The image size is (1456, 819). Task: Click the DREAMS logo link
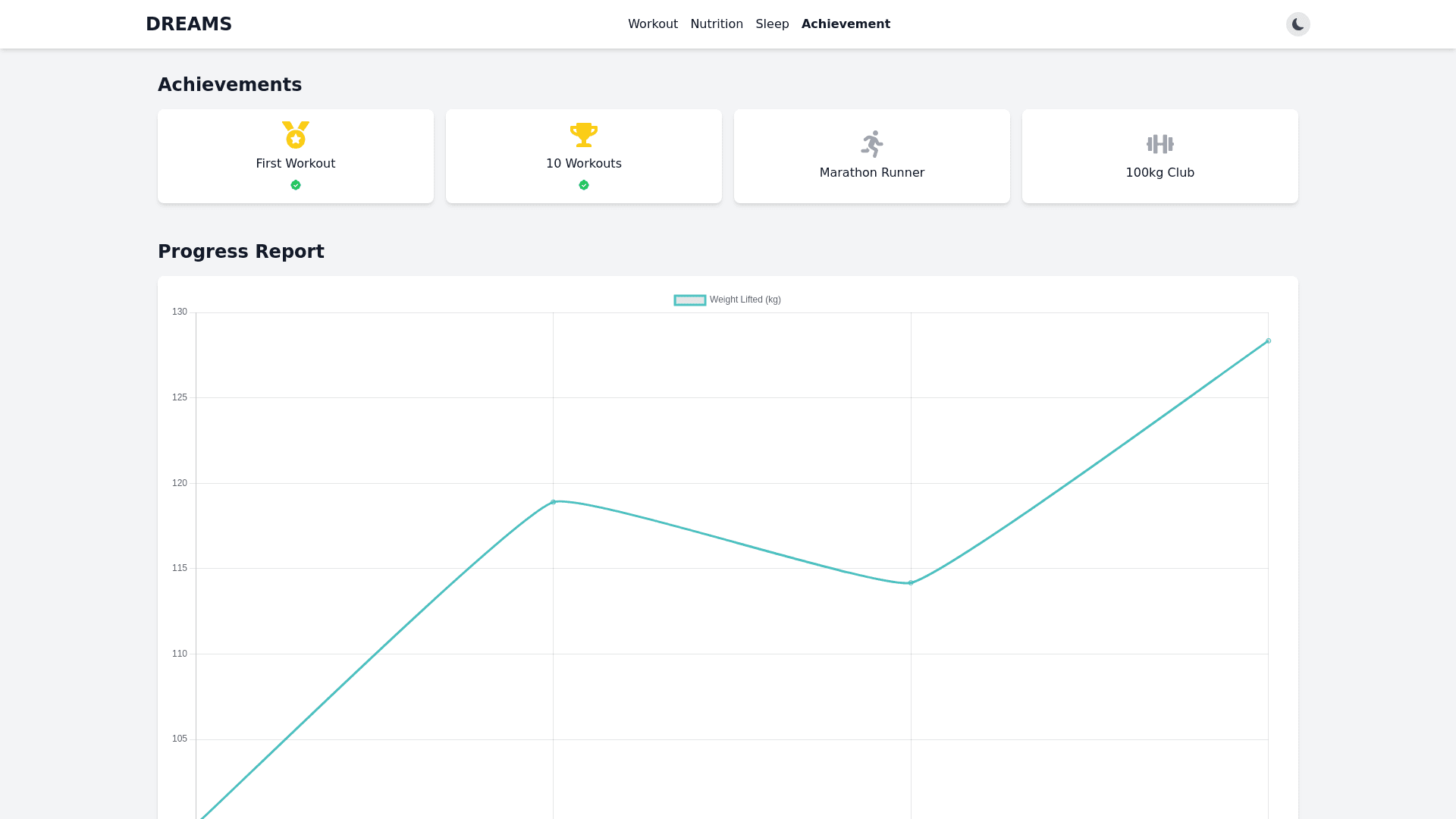tap(189, 24)
